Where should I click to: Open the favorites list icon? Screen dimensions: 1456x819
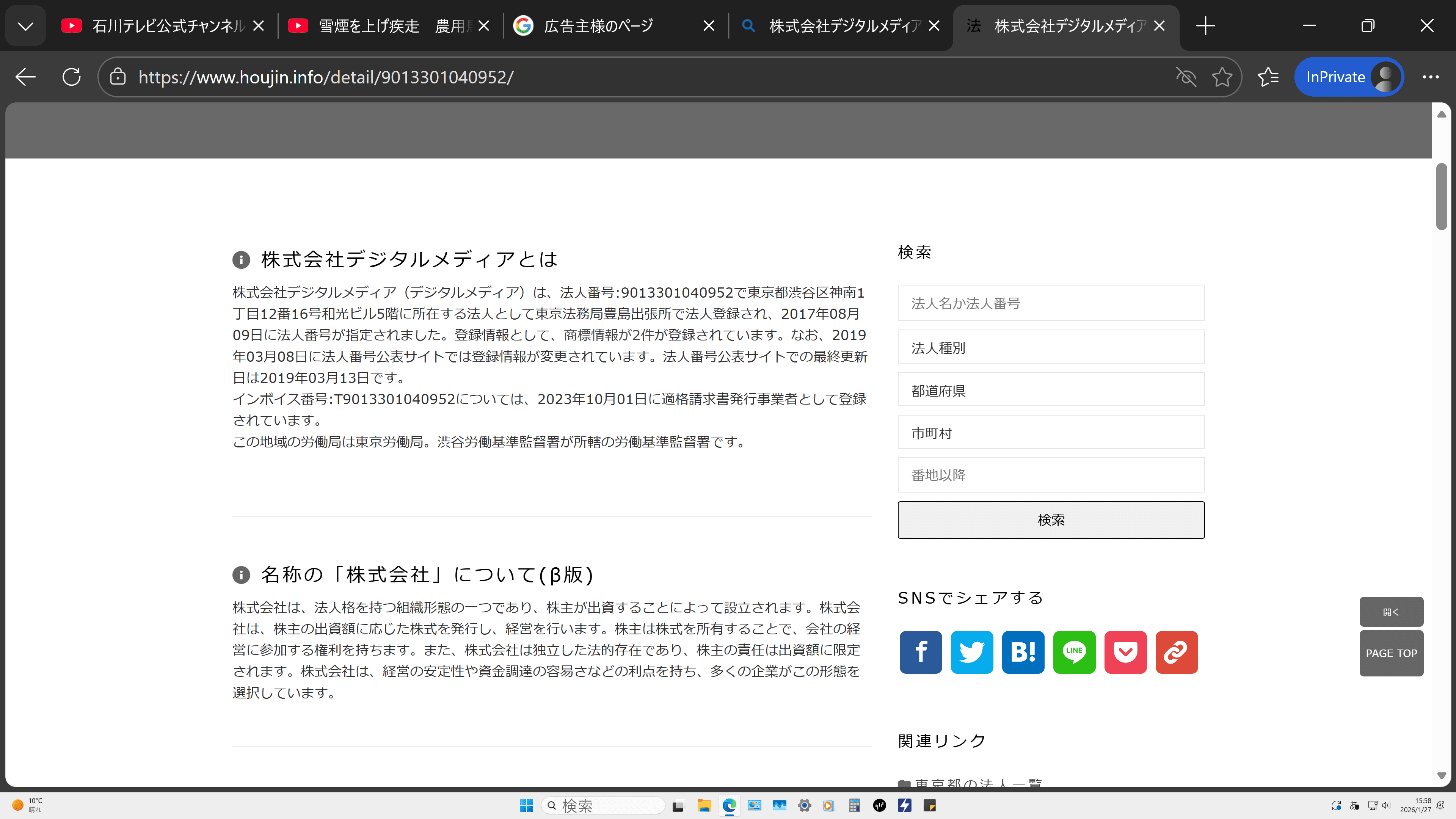[1268, 77]
